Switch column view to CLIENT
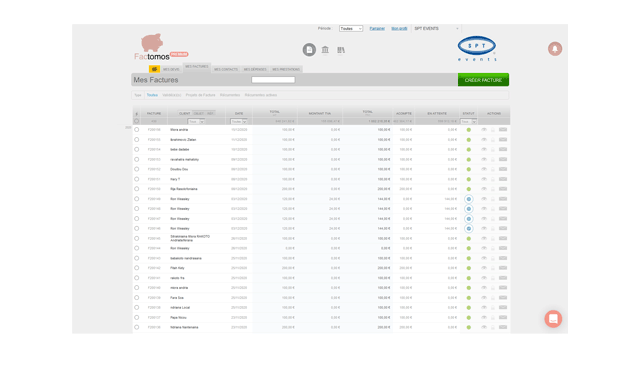 click(184, 113)
